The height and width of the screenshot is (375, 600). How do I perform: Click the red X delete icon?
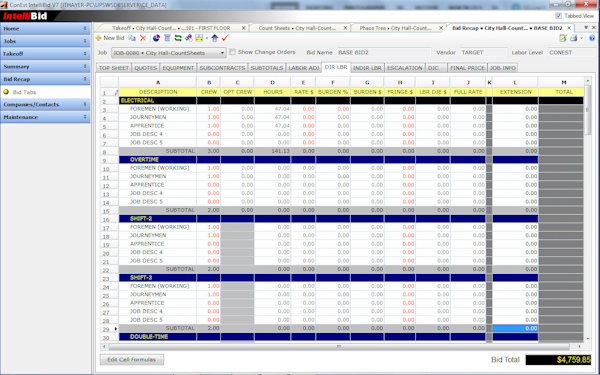point(143,38)
